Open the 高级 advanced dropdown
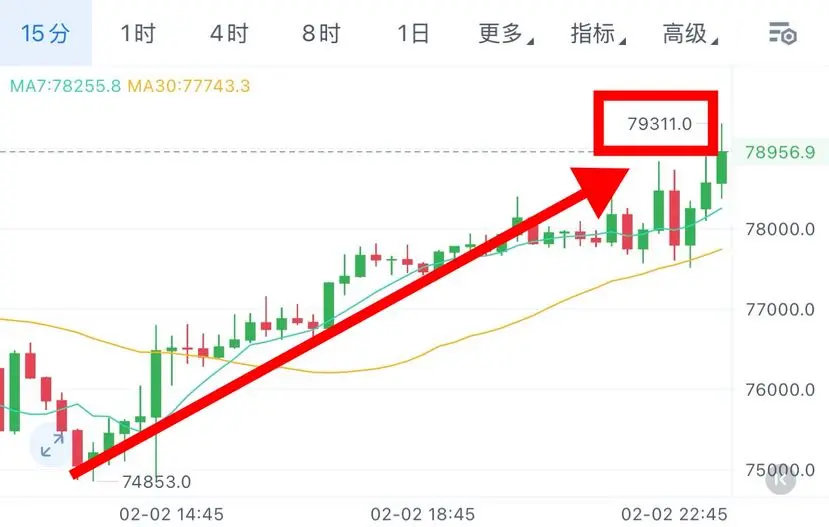 tap(690, 34)
